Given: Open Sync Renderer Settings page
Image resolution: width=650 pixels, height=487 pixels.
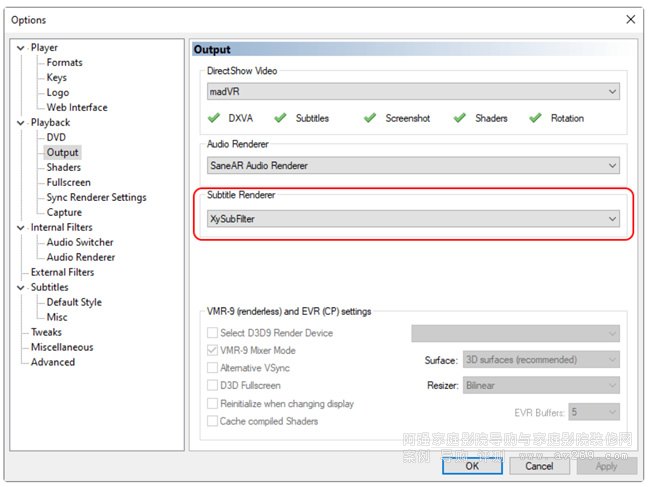Looking at the screenshot, I should [x=96, y=198].
